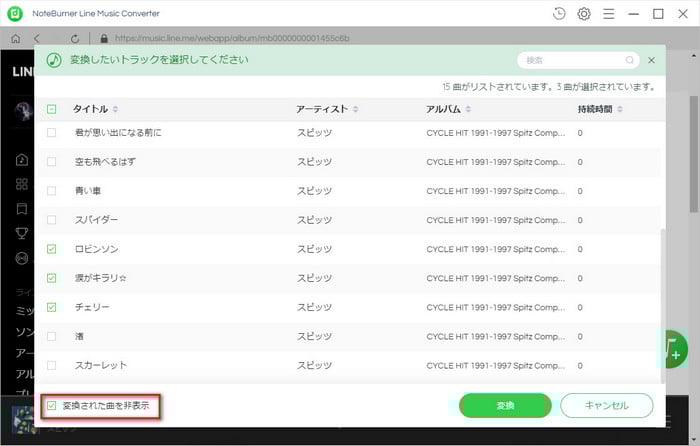
Task: Click the 検索 search field
Action: tap(578, 60)
